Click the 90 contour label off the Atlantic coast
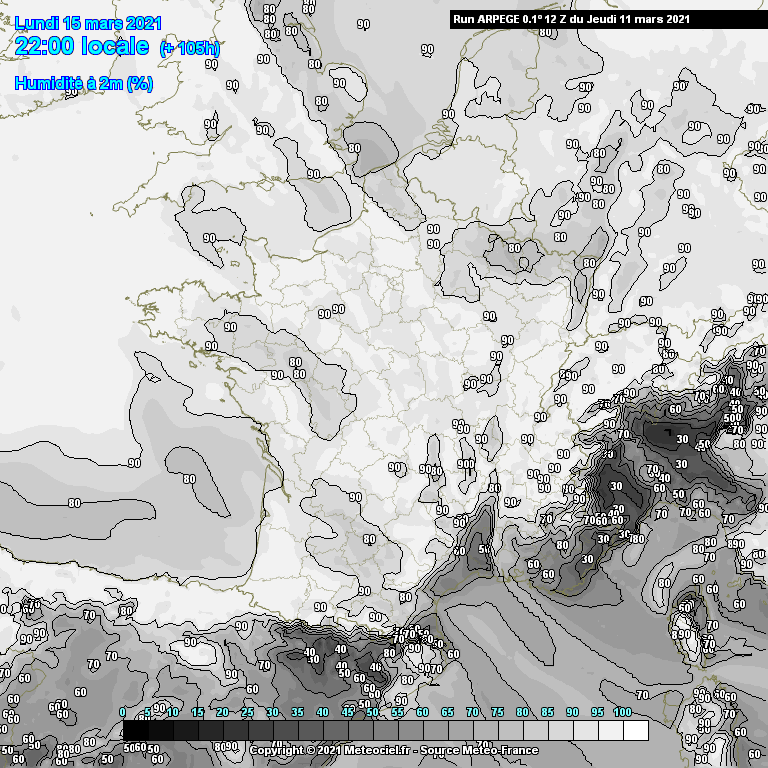The image size is (768, 768). [134, 463]
